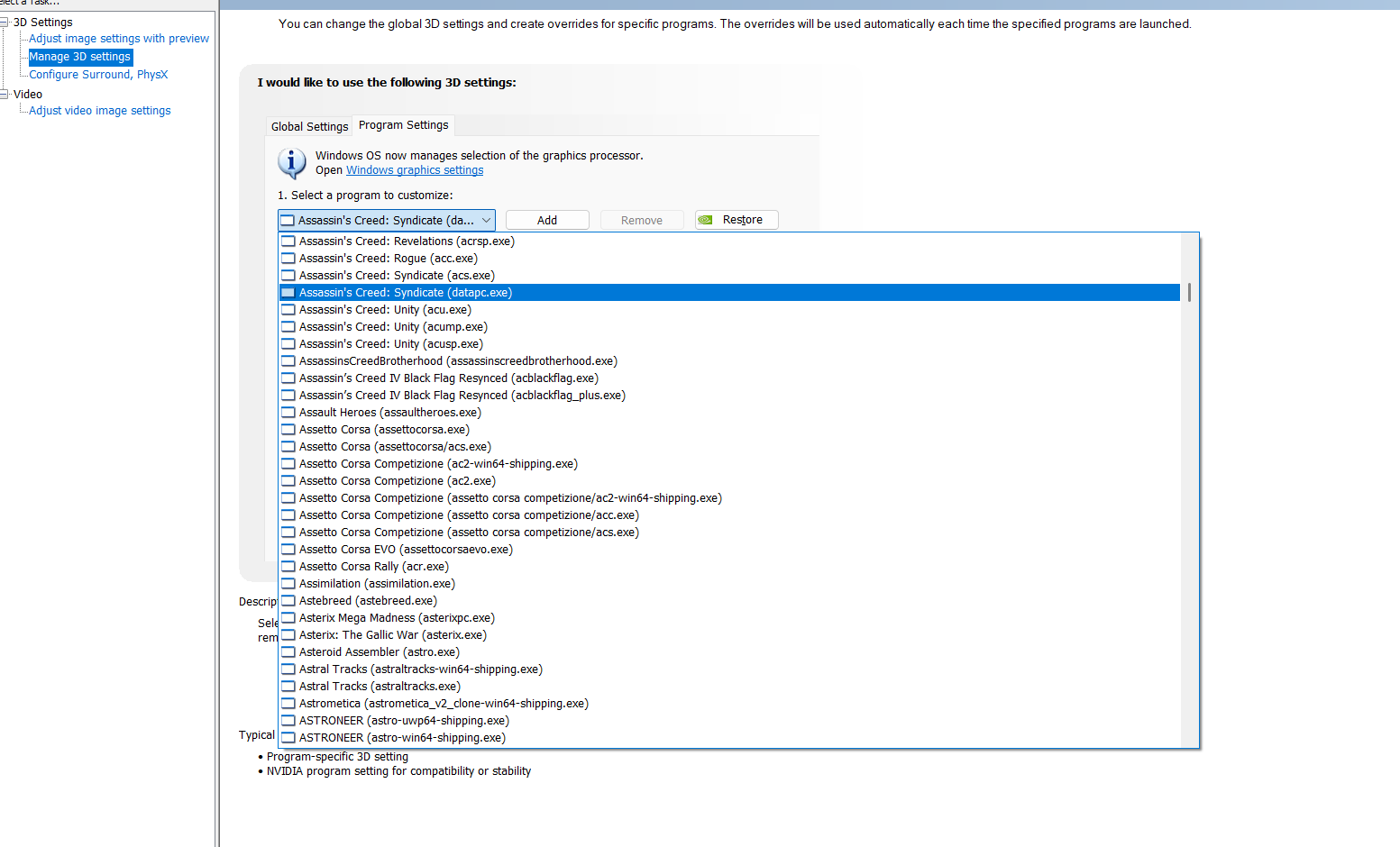Click the icon for Astrometica entry
This screenshot has height=847, width=1400.
[x=288, y=704]
